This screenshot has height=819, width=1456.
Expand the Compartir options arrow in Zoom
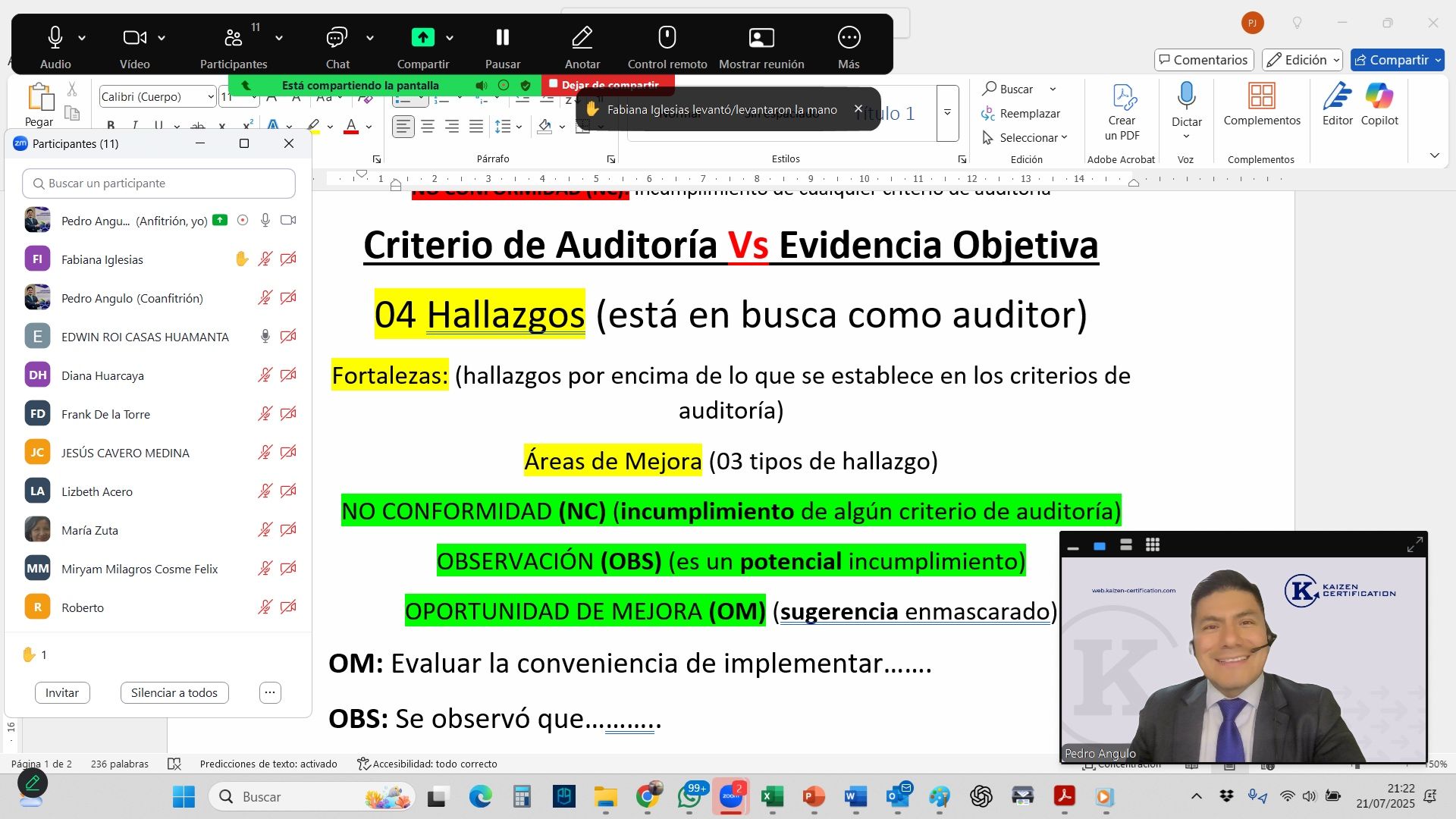coord(450,38)
